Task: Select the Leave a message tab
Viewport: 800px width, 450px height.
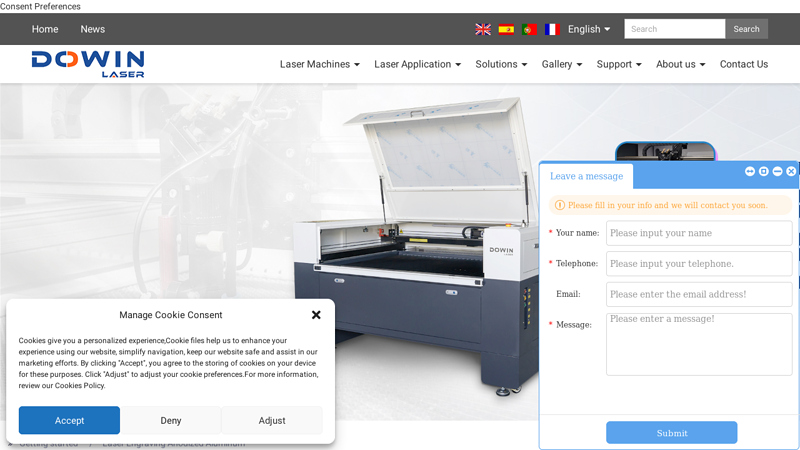Action: [586, 176]
